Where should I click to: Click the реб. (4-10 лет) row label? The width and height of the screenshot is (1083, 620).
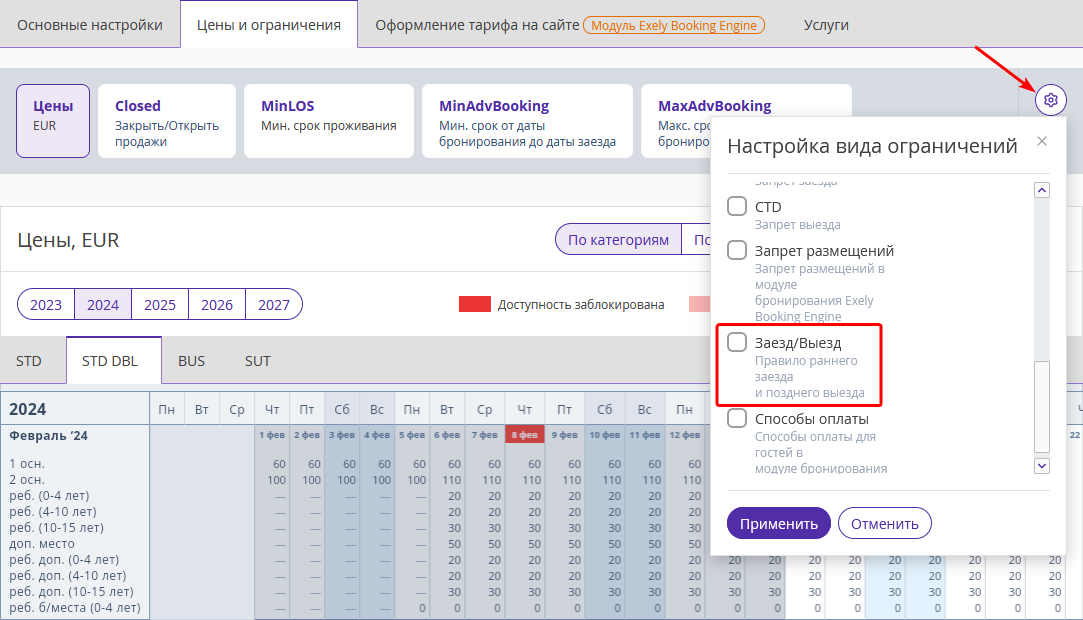(x=53, y=512)
